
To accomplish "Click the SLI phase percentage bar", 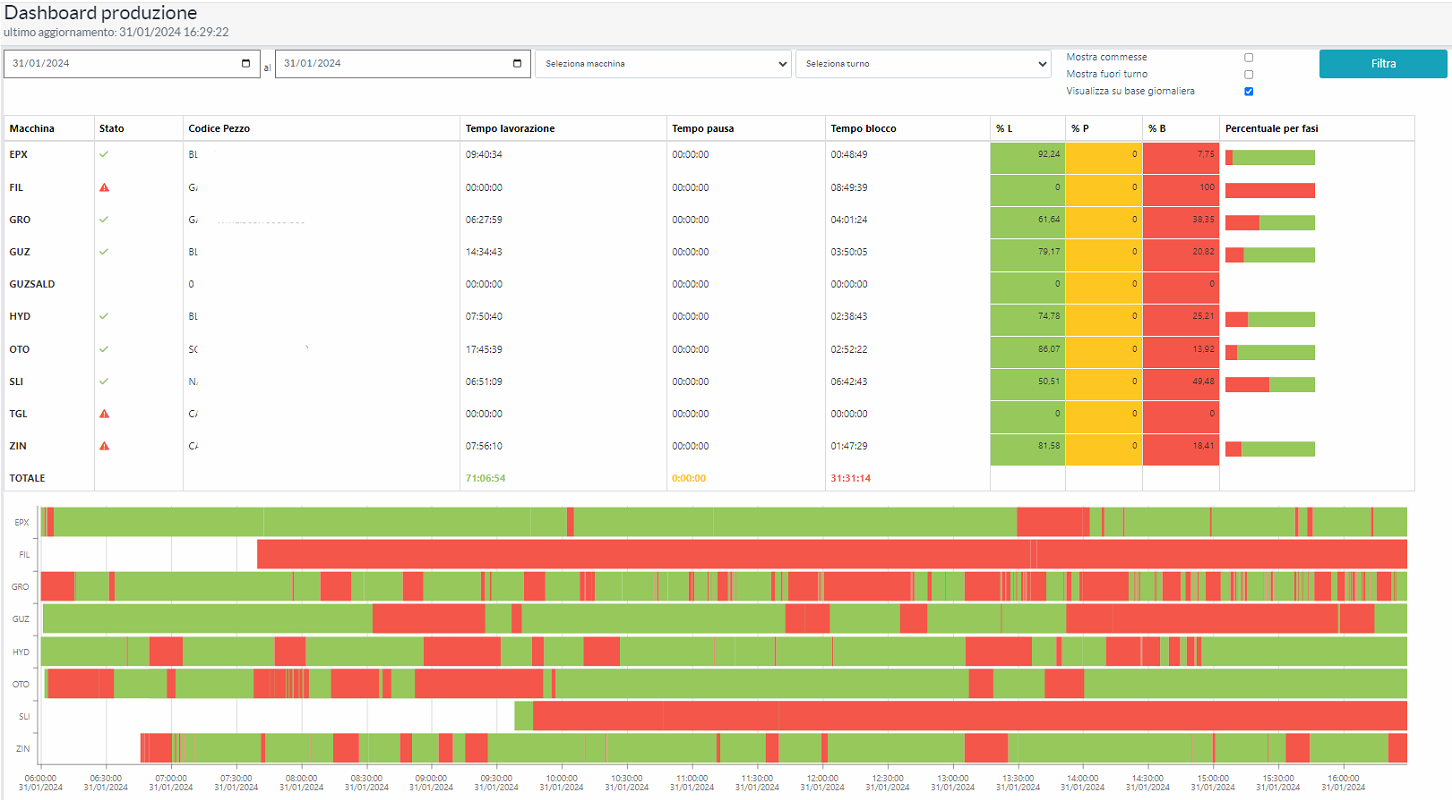I will 1270,384.
